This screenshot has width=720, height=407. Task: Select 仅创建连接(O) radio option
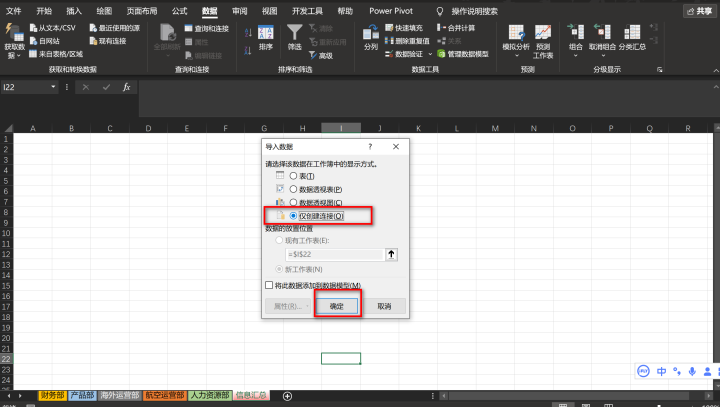point(293,216)
